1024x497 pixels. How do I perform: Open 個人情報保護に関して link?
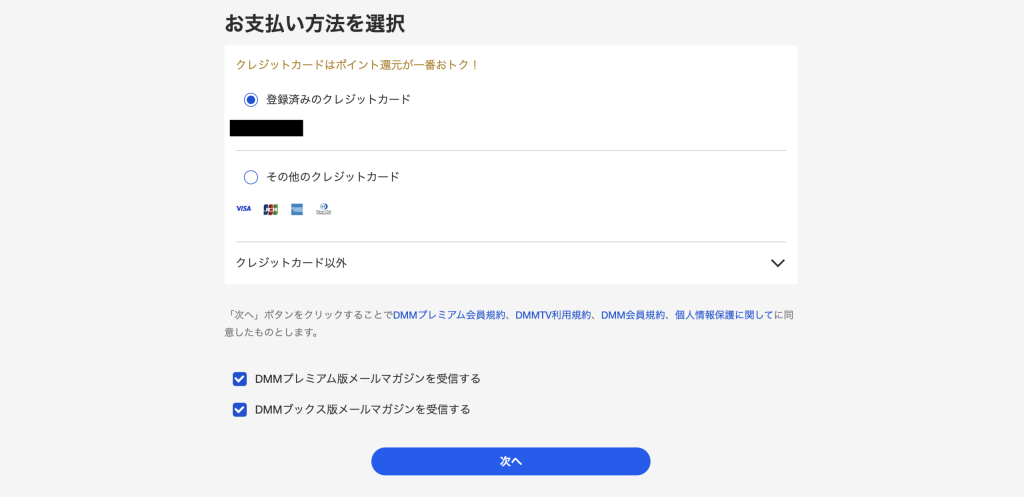coord(724,315)
